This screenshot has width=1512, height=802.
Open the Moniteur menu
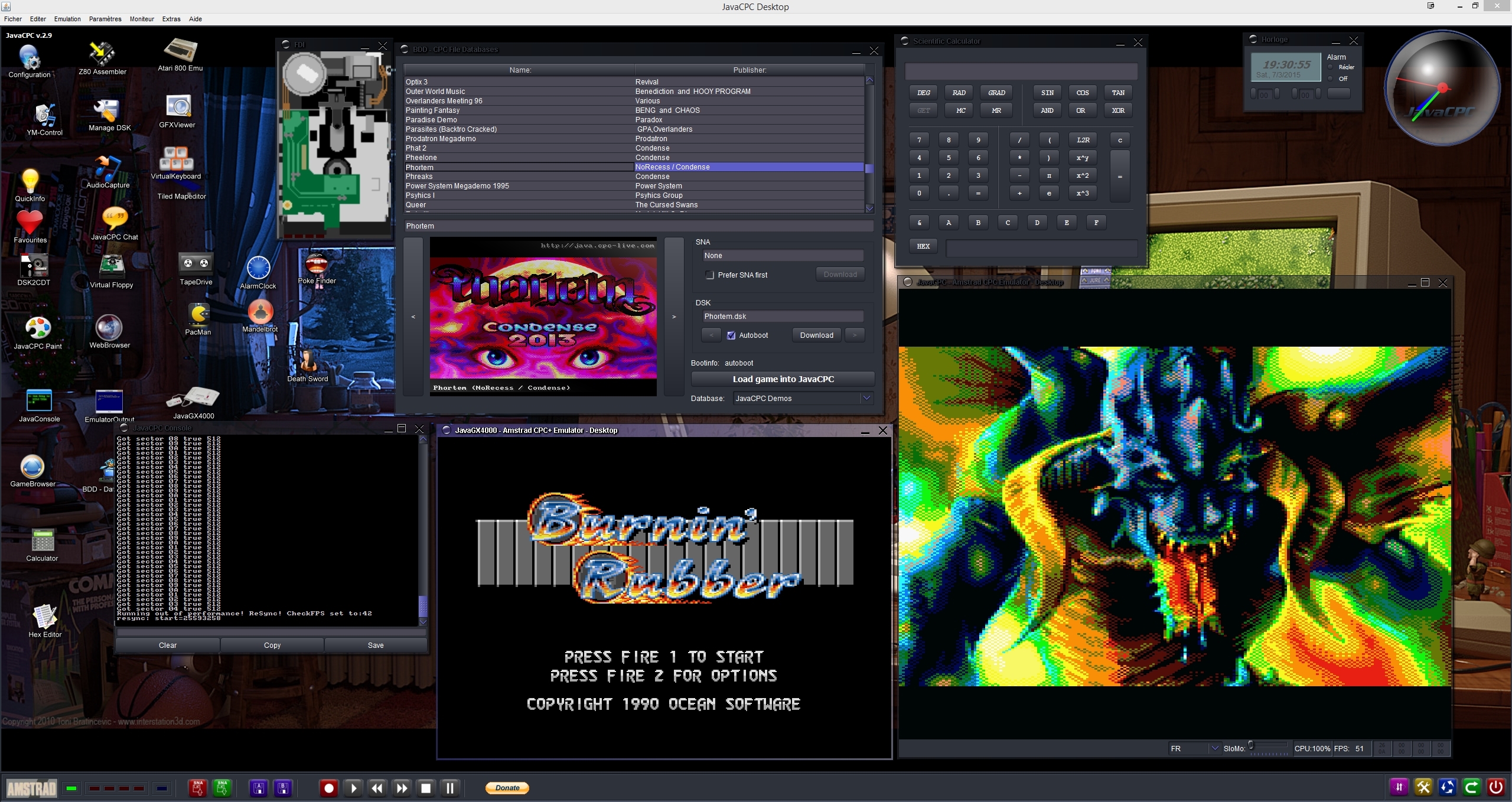click(x=142, y=19)
